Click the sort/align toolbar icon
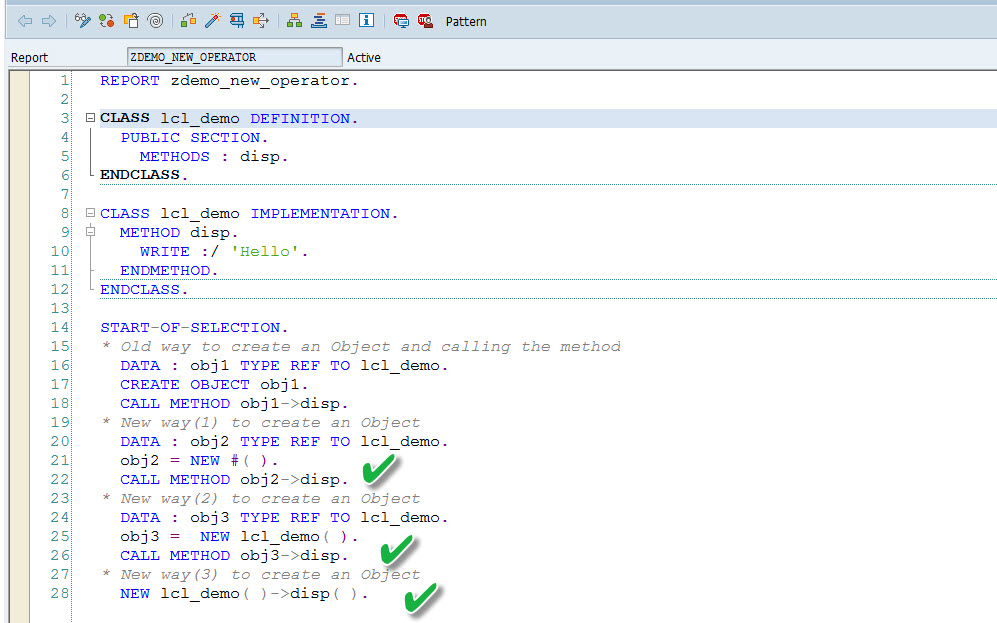 click(x=319, y=19)
